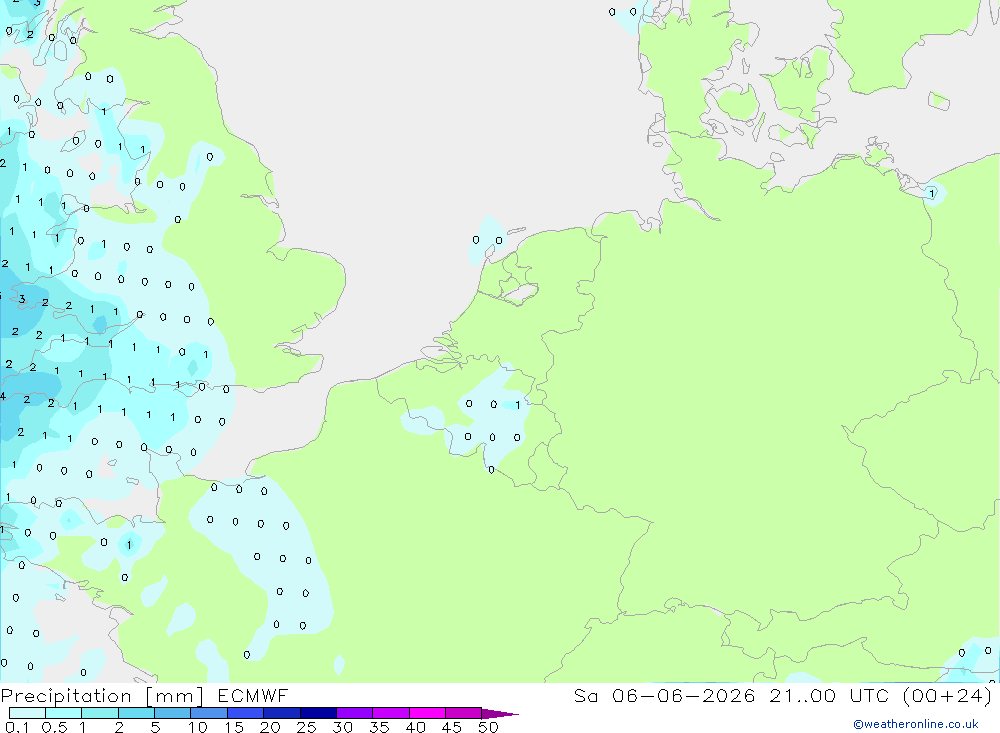Click the legend swatch between 40 and 45
Screen dimensions: 1000x733
pos(427,713)
